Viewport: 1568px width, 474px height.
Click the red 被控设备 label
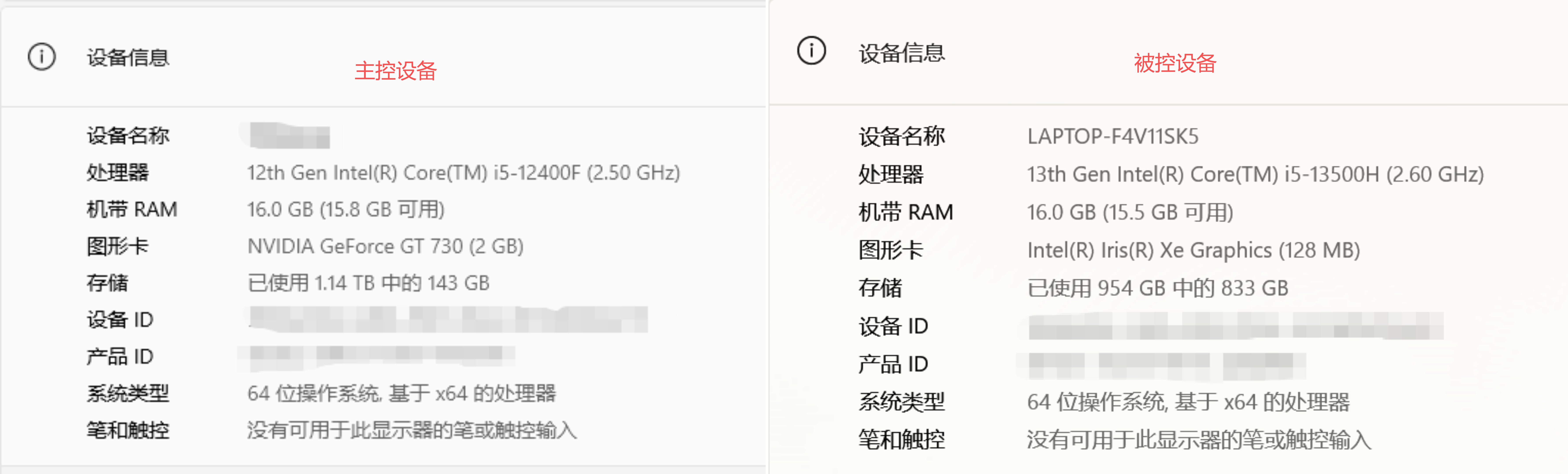[x=1175, y=63]
